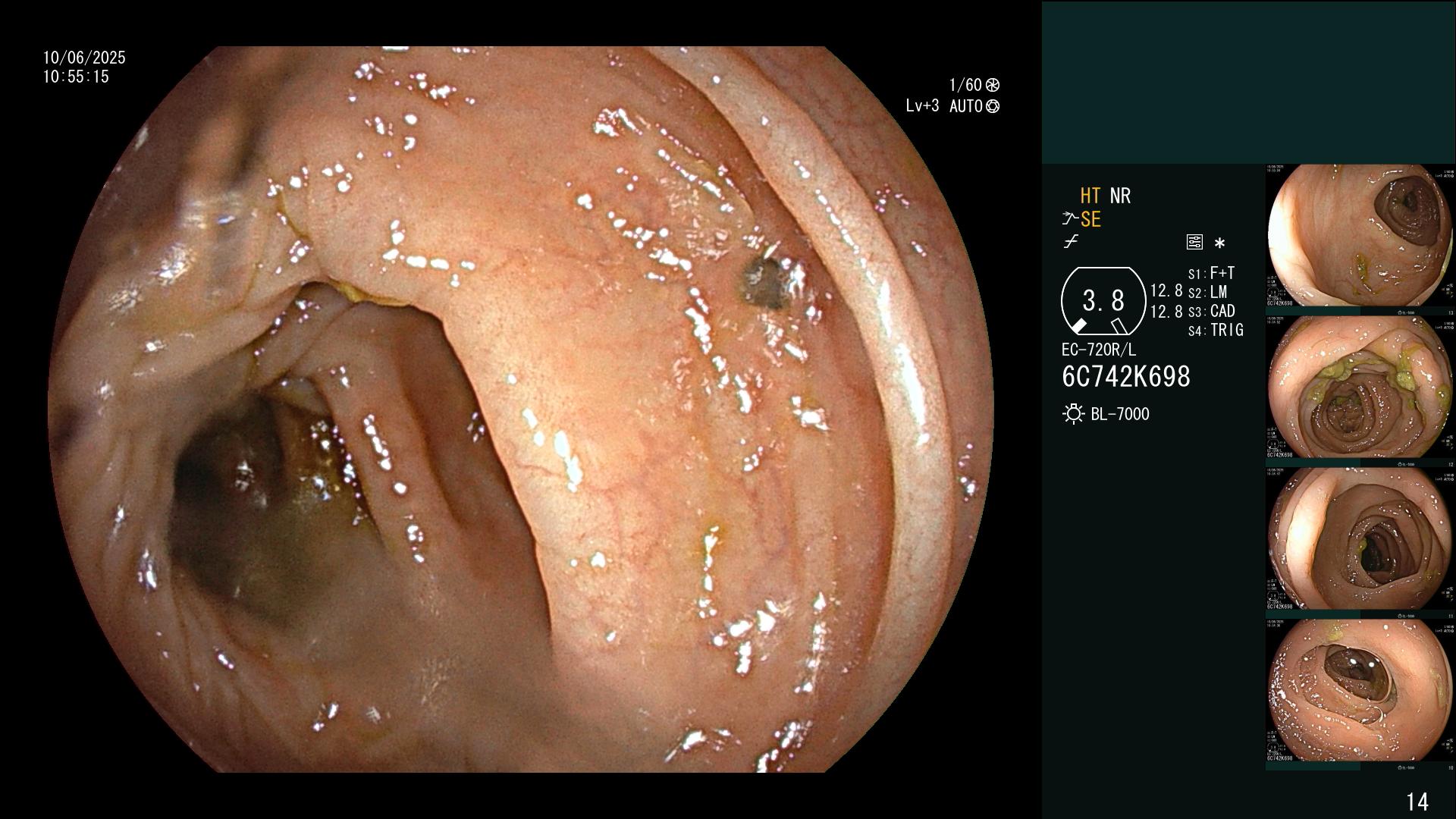Click the AUTO iris mode text
The image size is (1456, 819).
click(x=966, y=106)
